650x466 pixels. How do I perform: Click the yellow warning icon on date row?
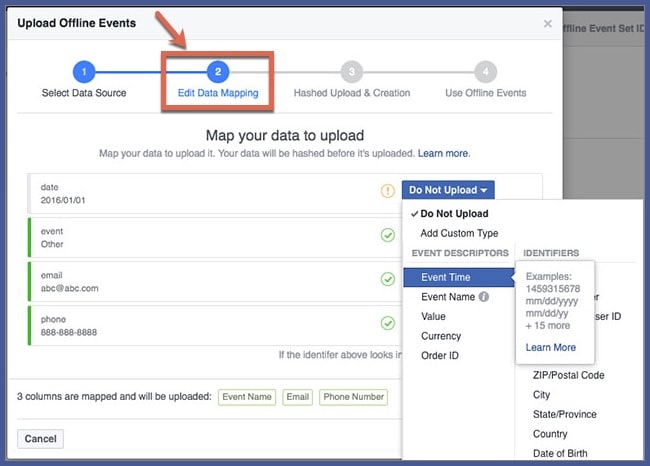388,191
